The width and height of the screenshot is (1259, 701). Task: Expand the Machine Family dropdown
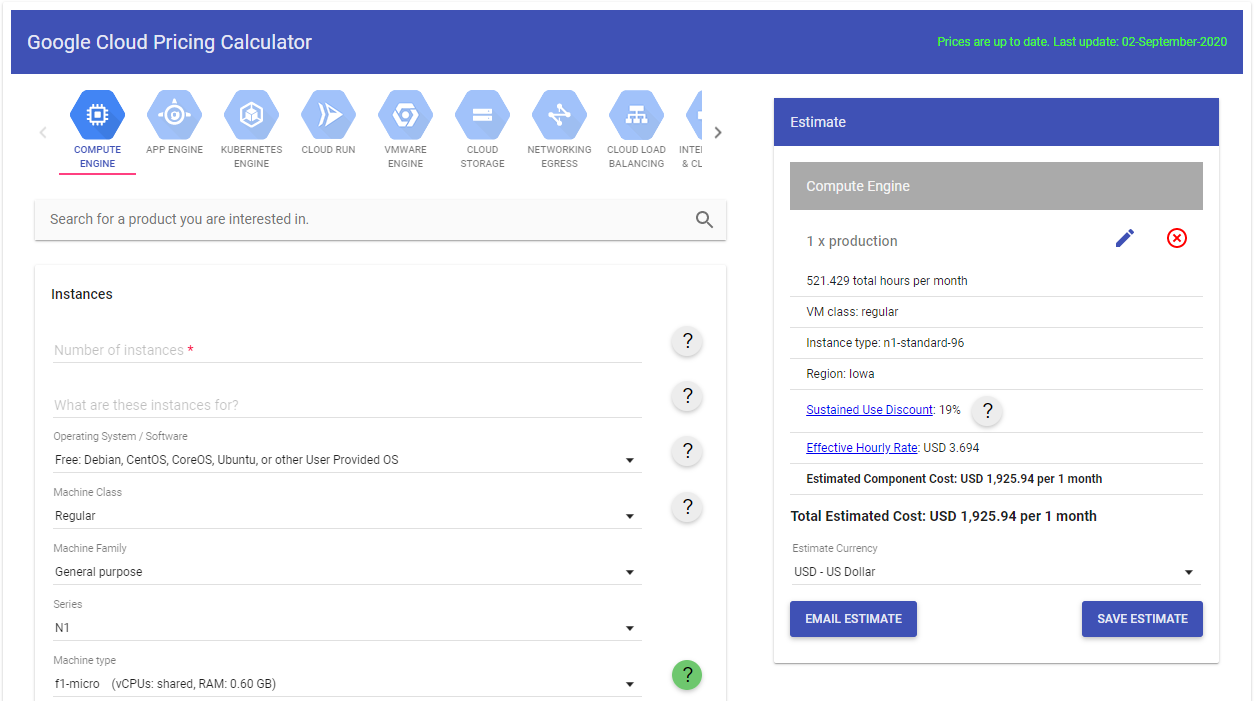[346, 572]
